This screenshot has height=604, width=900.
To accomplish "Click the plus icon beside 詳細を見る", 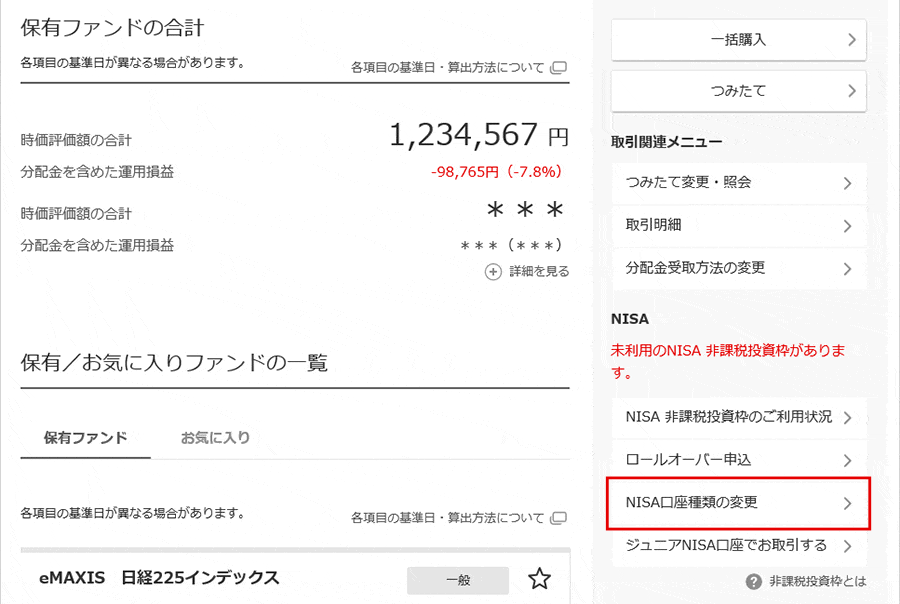I will 493,271.
